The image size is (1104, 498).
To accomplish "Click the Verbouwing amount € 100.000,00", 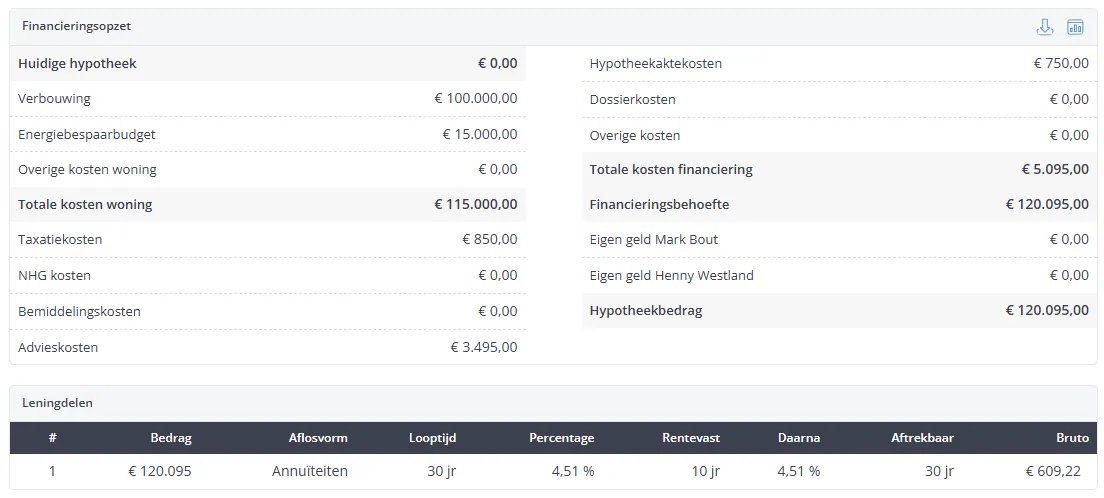I will pyautogui.click(x=476, y=99).
